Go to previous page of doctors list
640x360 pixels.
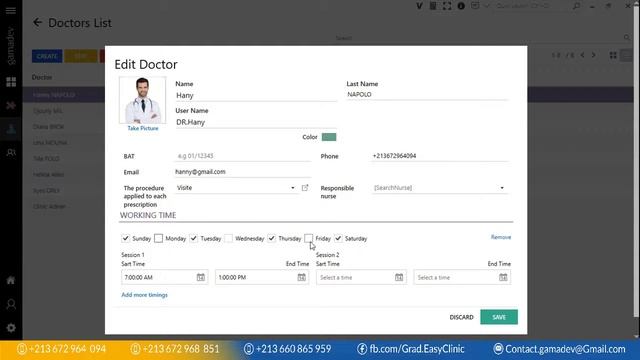[x=582, y=55]
